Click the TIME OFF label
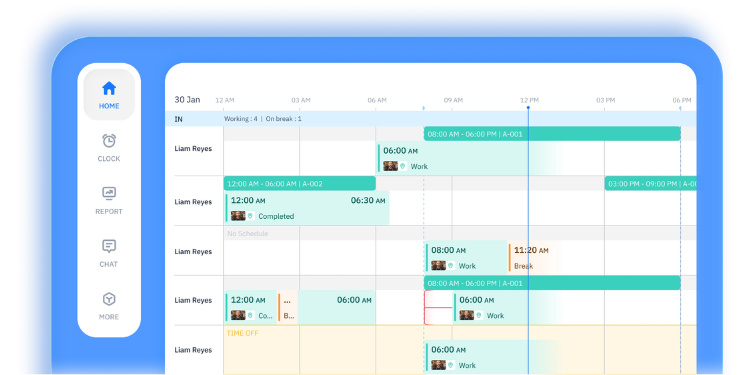750x375 pixels. click(242, 333)
